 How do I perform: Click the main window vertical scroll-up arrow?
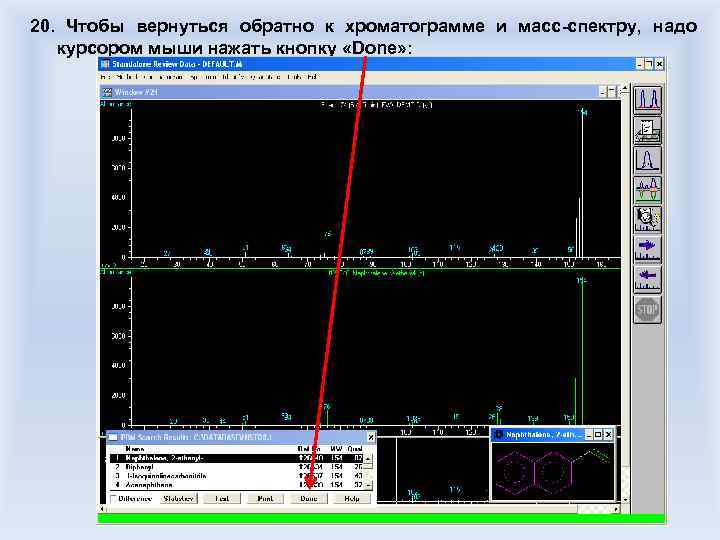(625, 88)
